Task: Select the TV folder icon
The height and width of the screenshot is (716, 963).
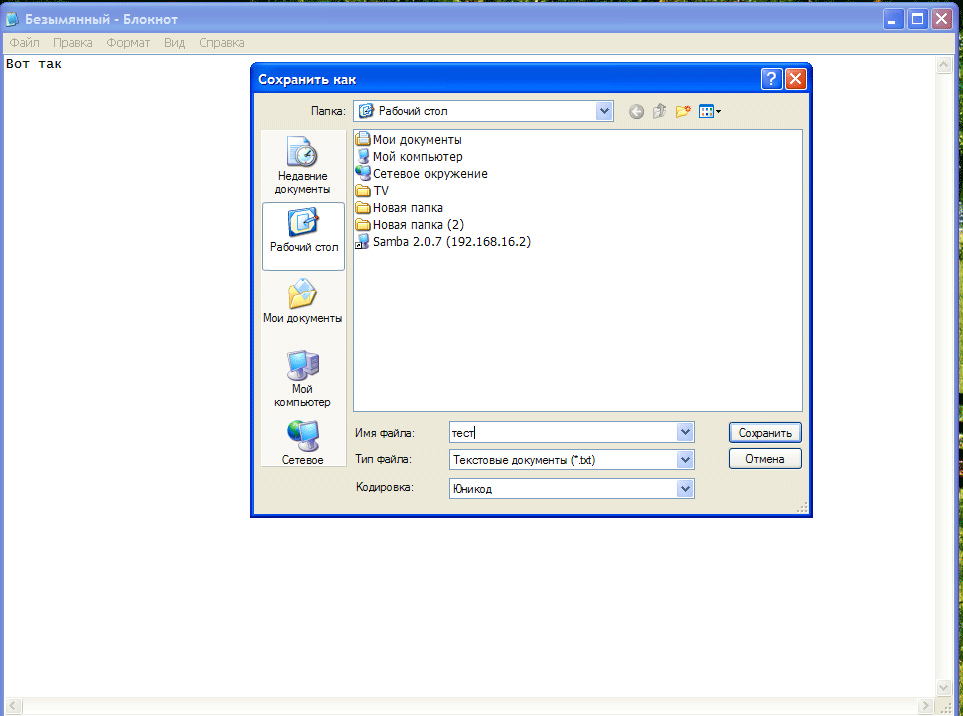Action: click(x=363, y=190)
